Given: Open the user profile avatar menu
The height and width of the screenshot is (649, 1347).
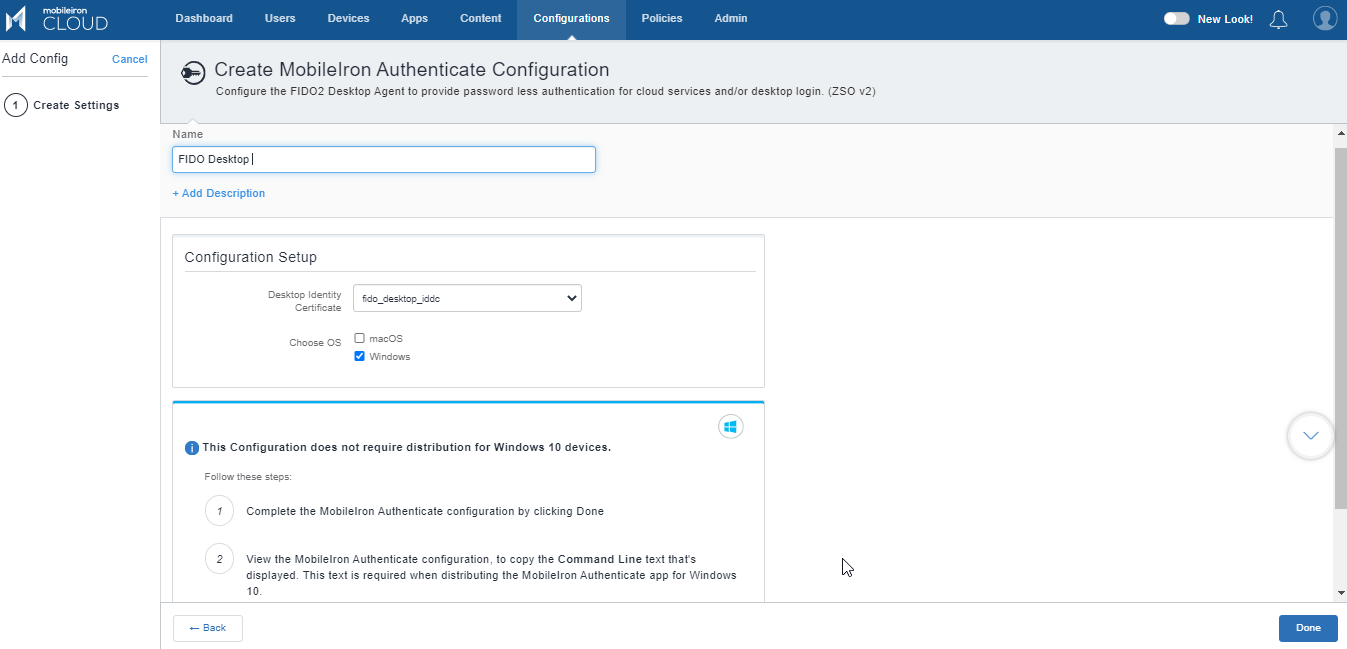Looking at the screenshot, I should pos(1325,19).
